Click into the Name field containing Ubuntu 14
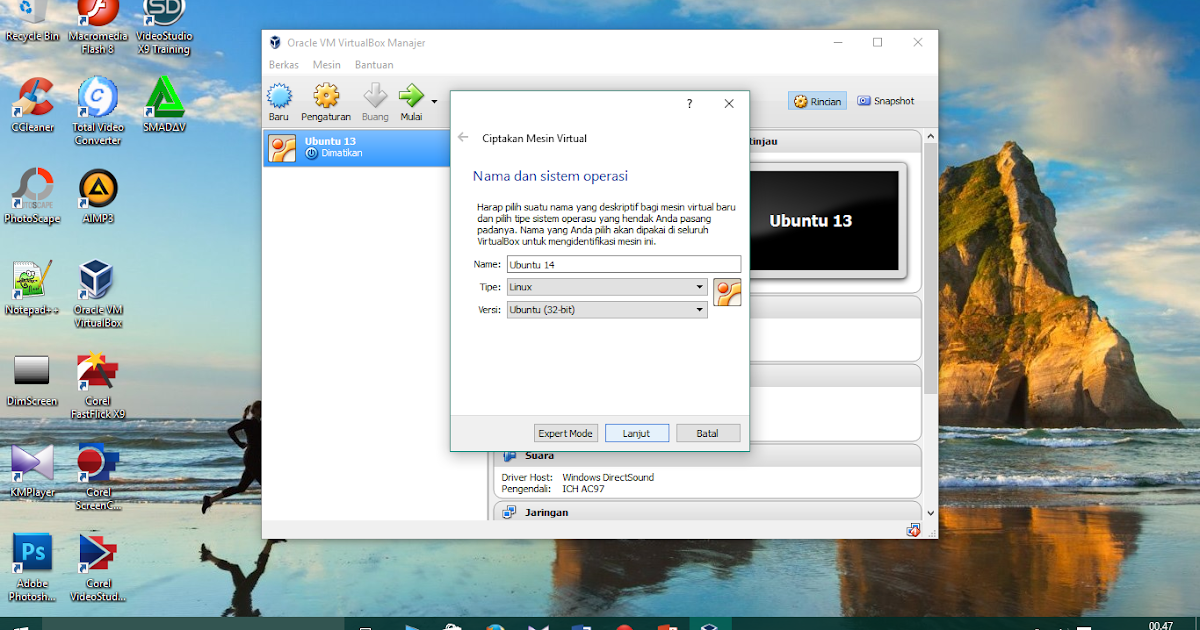The height and width of the screenshot is (630, 1200). click(624, 265)
